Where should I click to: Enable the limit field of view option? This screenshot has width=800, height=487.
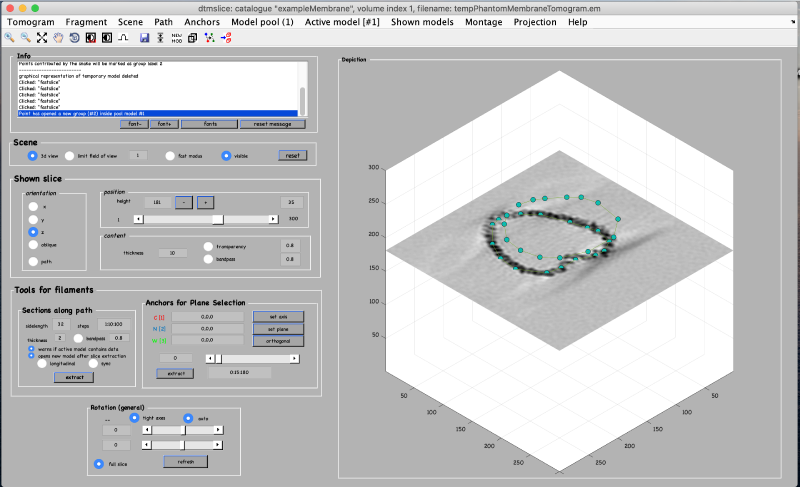tap(69, 156)
